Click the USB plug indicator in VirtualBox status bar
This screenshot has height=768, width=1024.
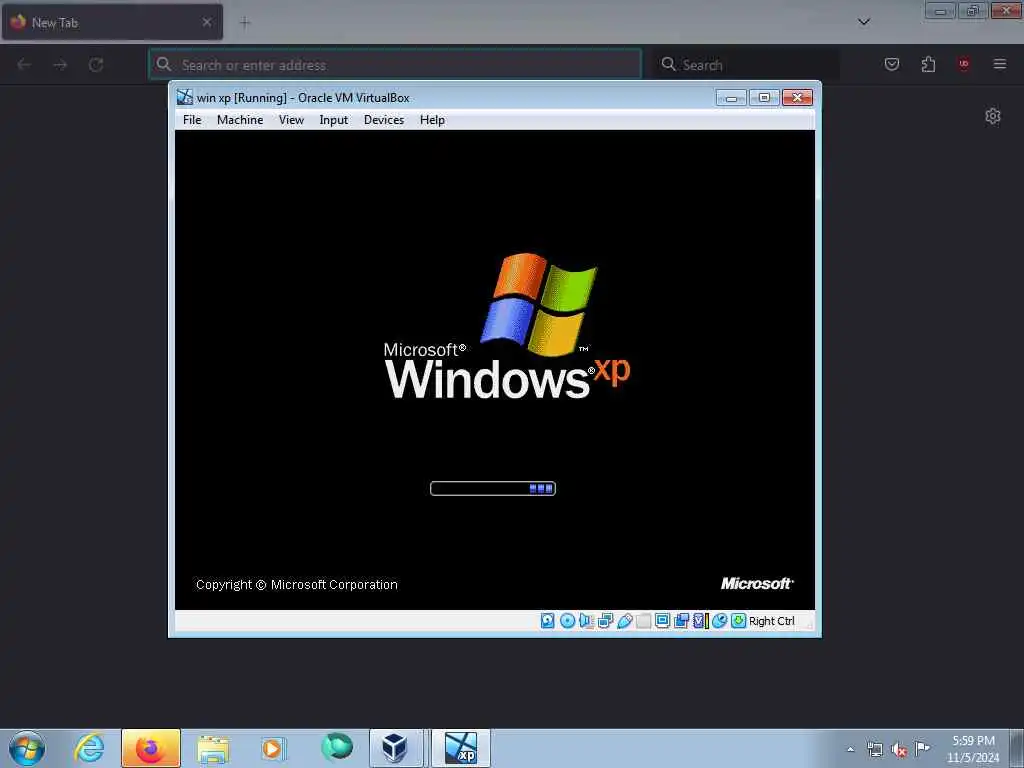coord(624,620)
